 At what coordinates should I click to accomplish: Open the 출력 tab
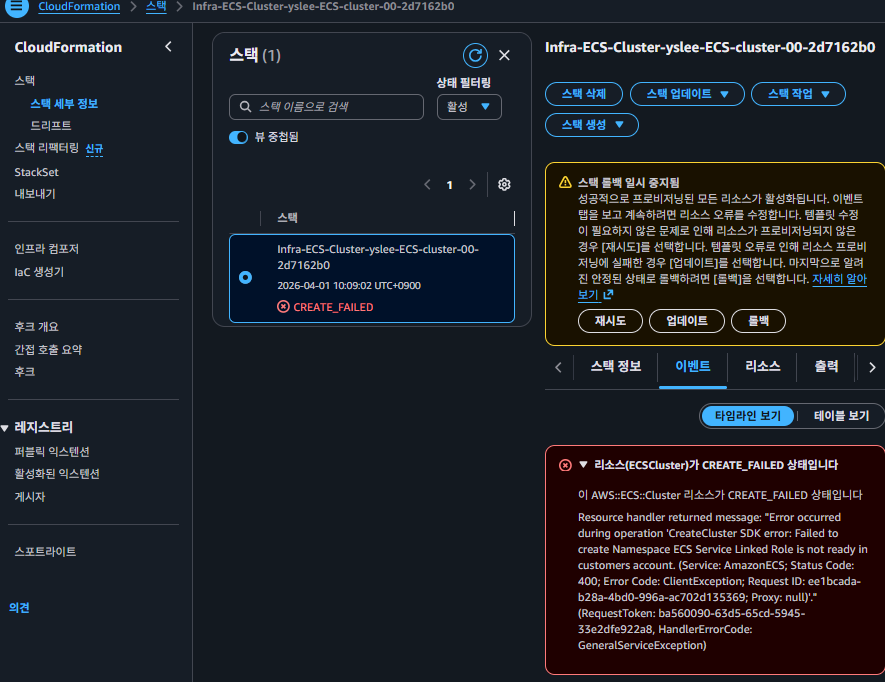[x=826, y=366]
